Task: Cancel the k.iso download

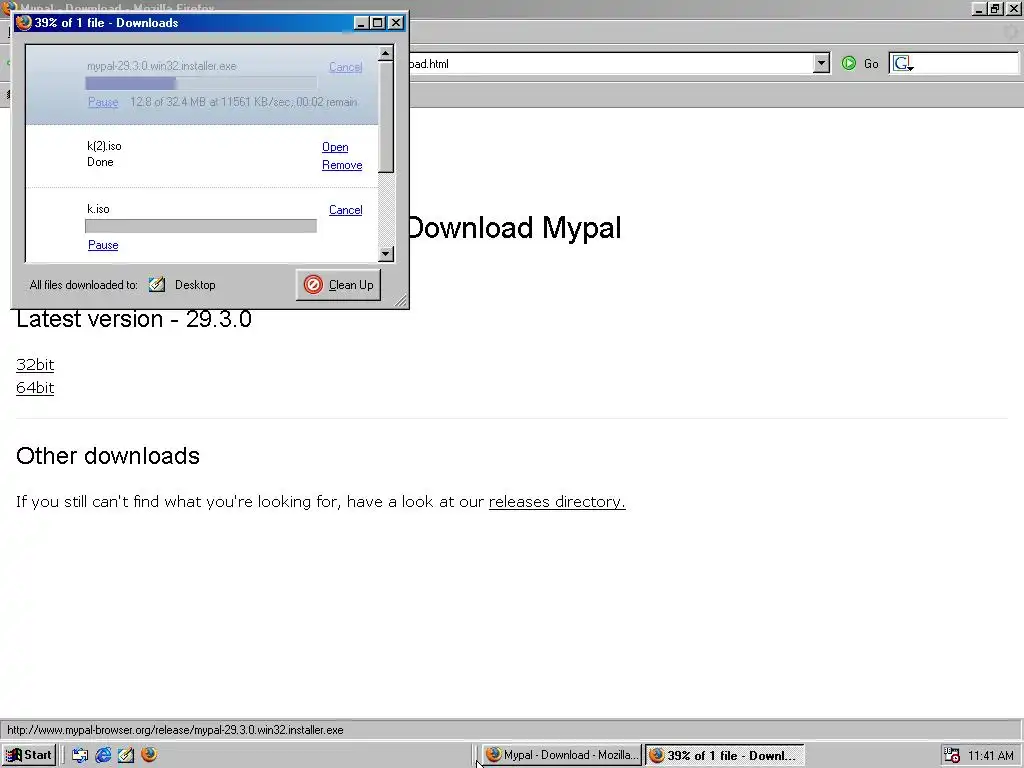Action: [x=345, y=210]
